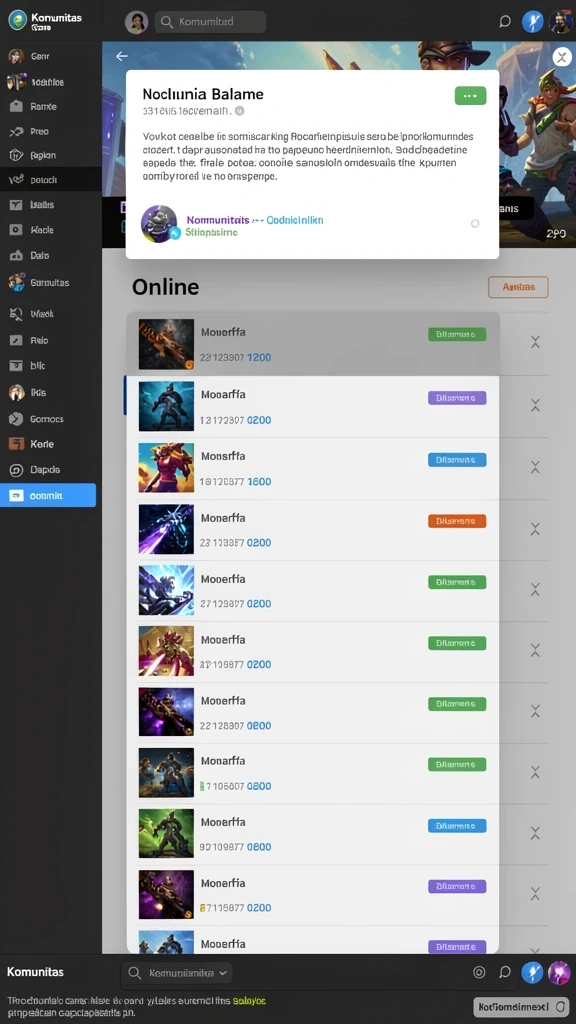The image size is (576, 1024).
Task: Select Rslo in the sidebar
Action: (39, 340)
